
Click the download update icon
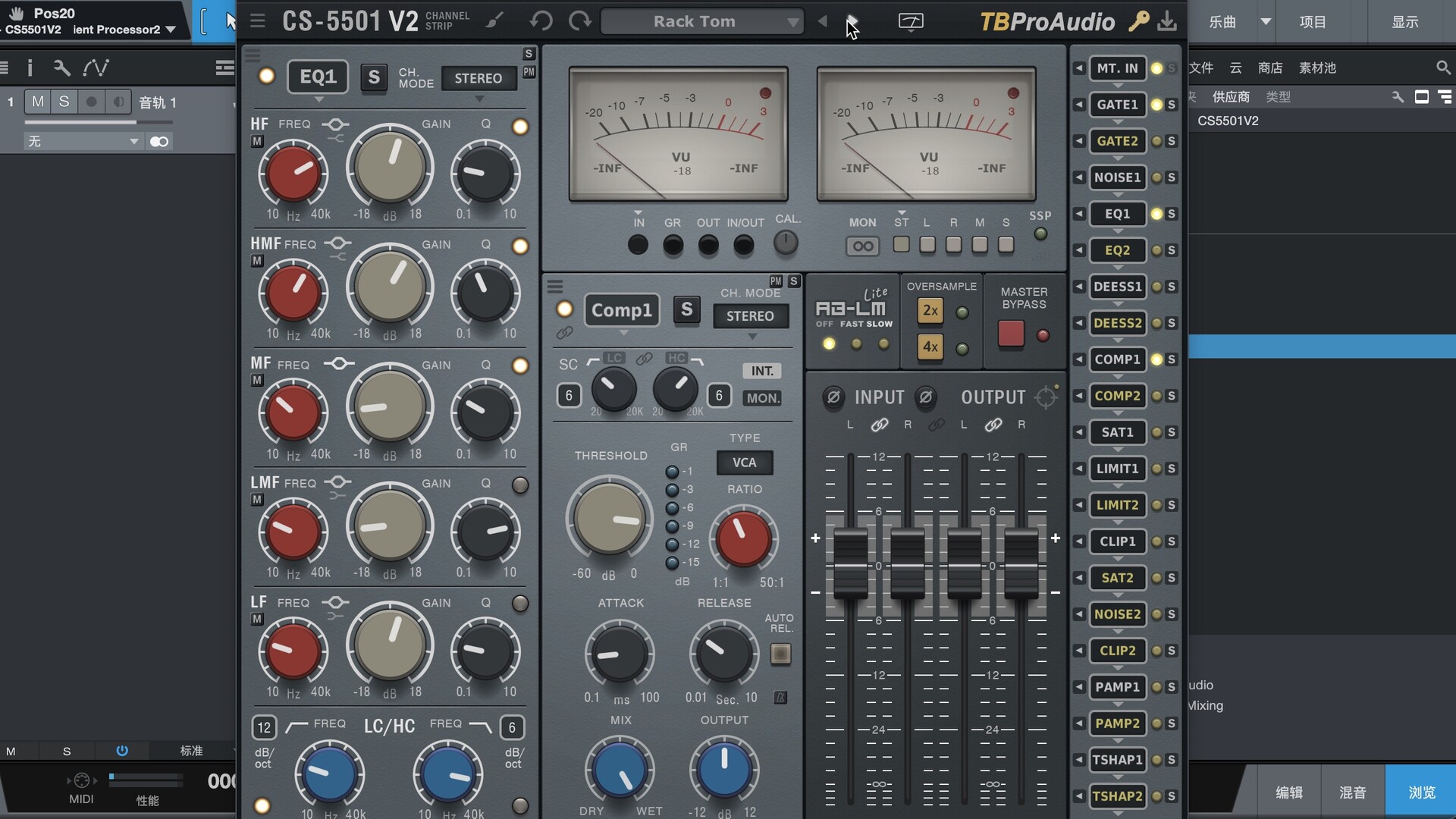tap(1168, 21)
